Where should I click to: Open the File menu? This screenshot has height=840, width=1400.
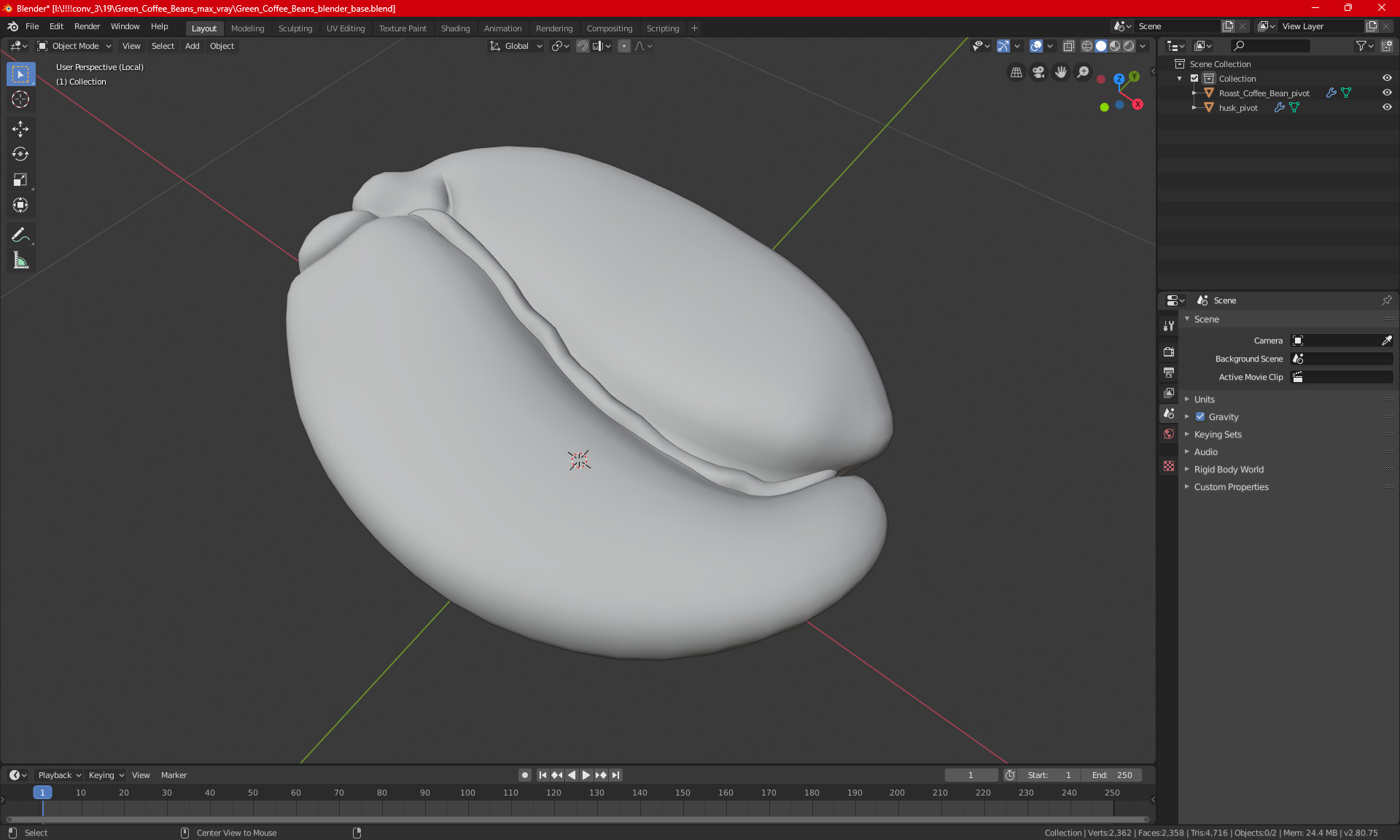[x=32, y=26]
